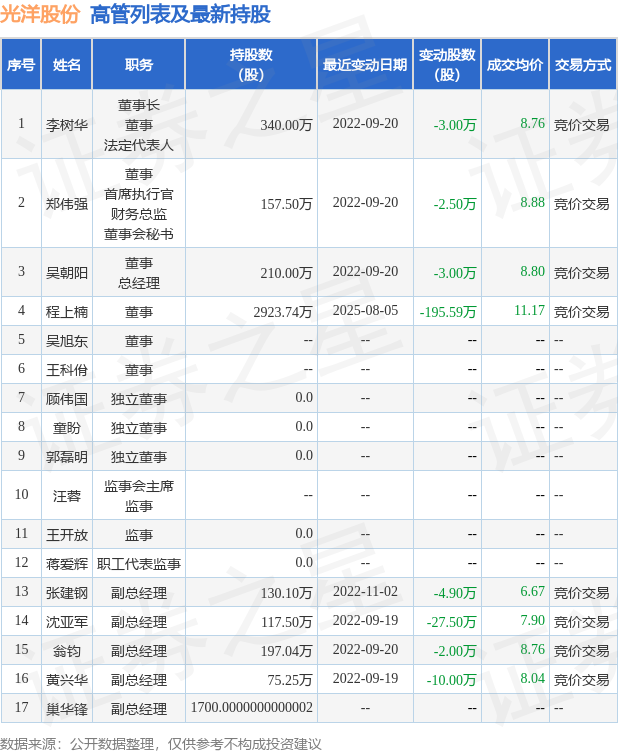Select the name 王科佾
618x753 pixels.
(x=67, y=370)
